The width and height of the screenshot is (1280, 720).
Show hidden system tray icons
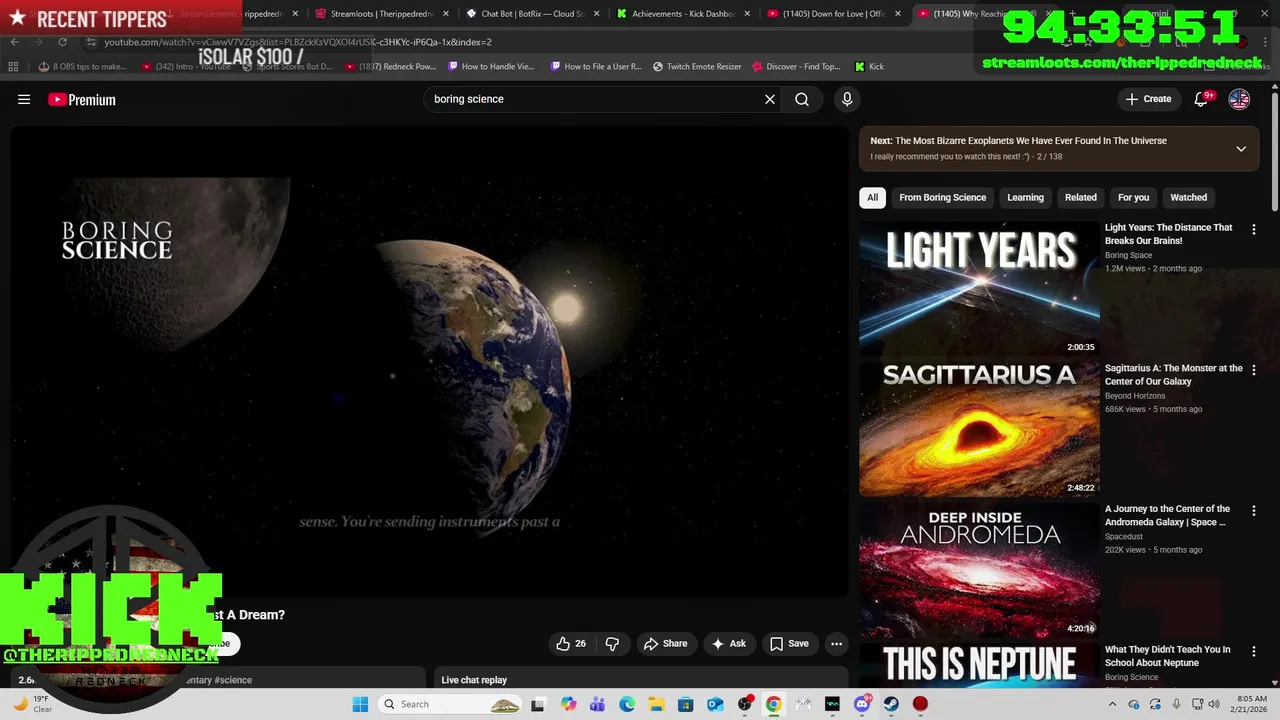1112,704
